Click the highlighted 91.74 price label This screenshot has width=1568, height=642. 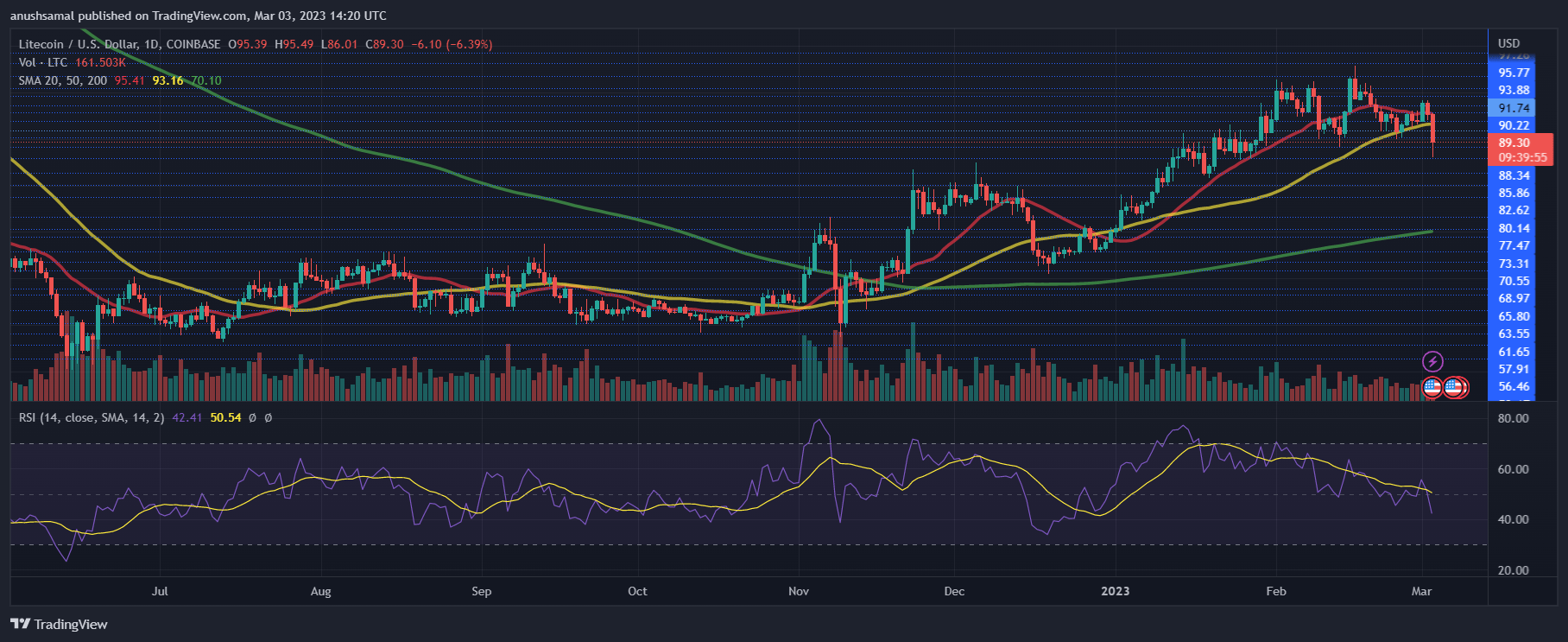coord(1511,108)
